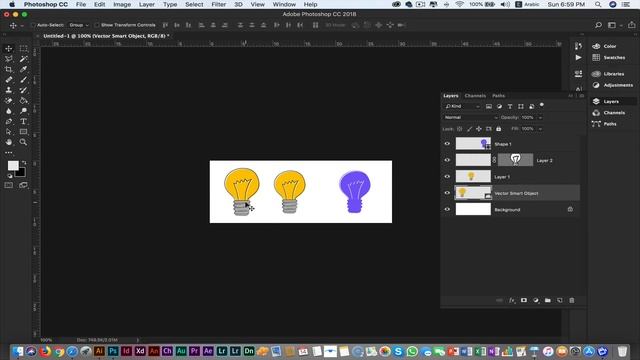Filter layers by type layers
This screenshot has width=640, height=360.
510,106
